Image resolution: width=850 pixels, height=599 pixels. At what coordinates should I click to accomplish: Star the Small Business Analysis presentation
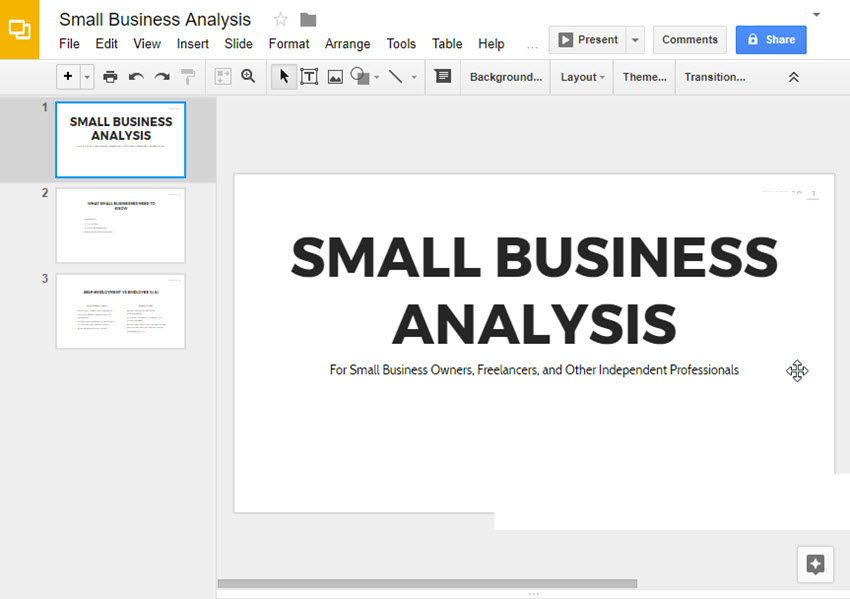point(279,19)
